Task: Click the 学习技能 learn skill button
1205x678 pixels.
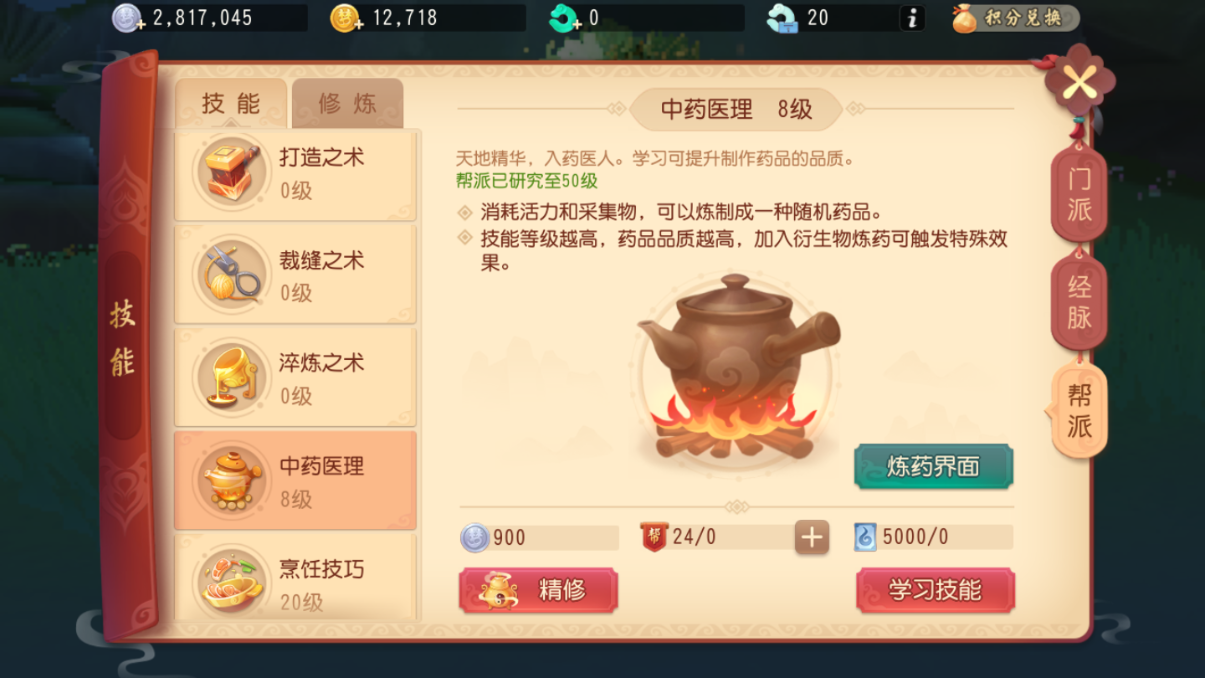Action: pyautogui.click(x=935, y=590)
